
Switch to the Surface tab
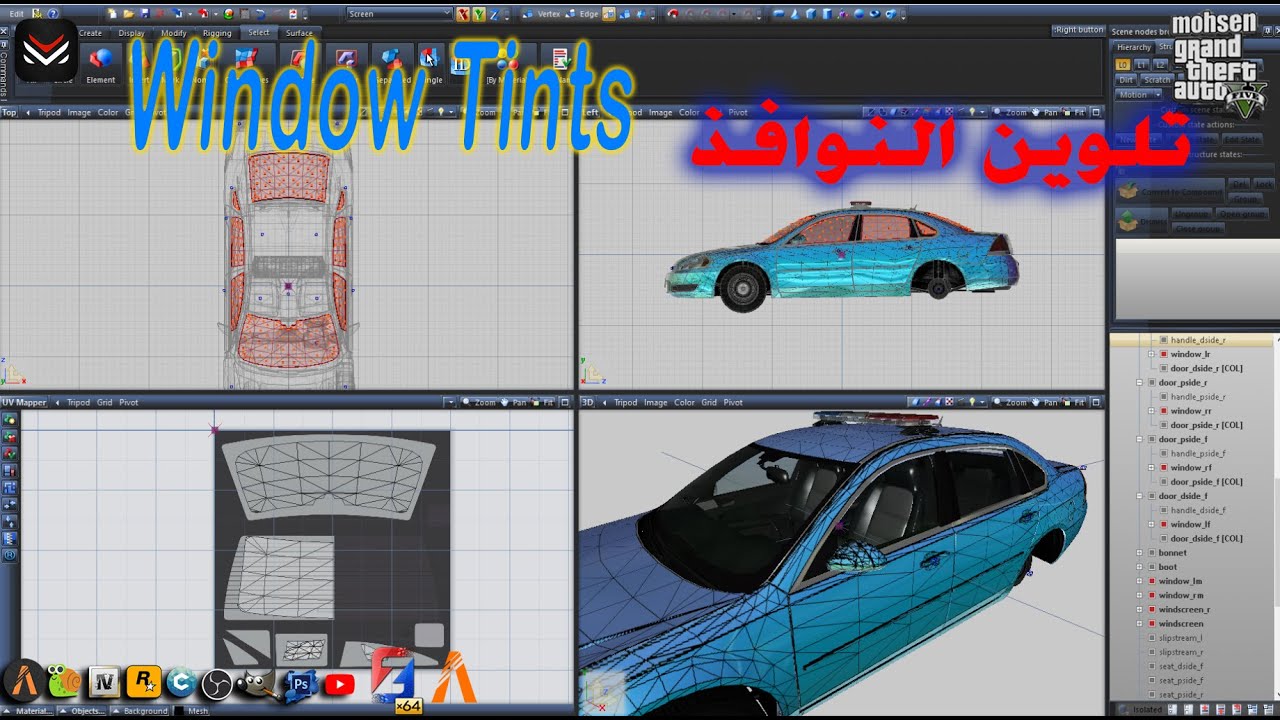299,33
